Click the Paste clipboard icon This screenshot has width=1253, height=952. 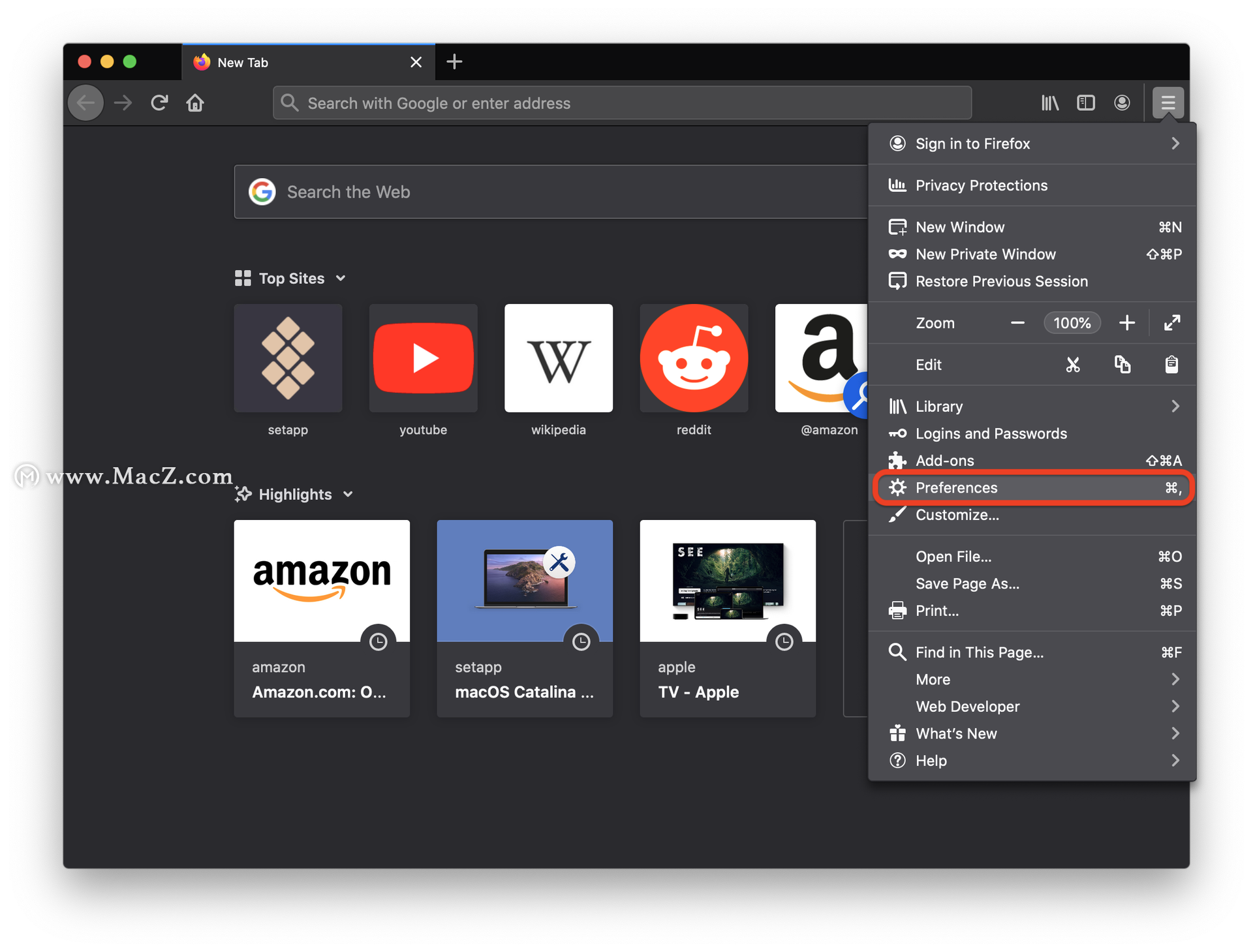[x=1171, y=365]
